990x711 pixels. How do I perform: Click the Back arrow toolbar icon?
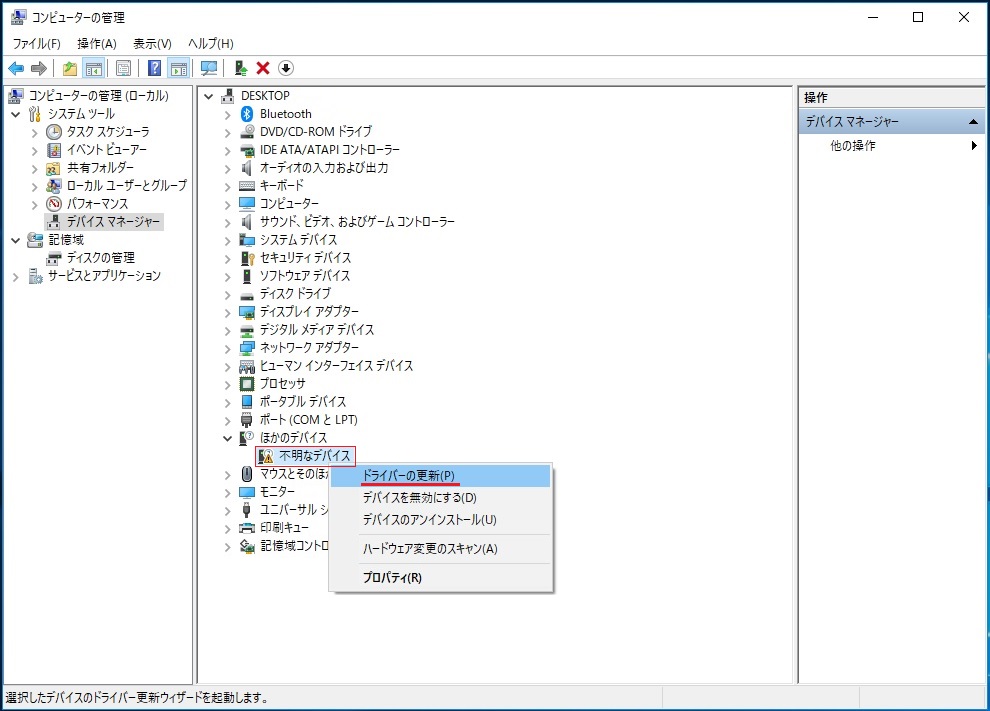pyautogui.click(x=16, y=68)
